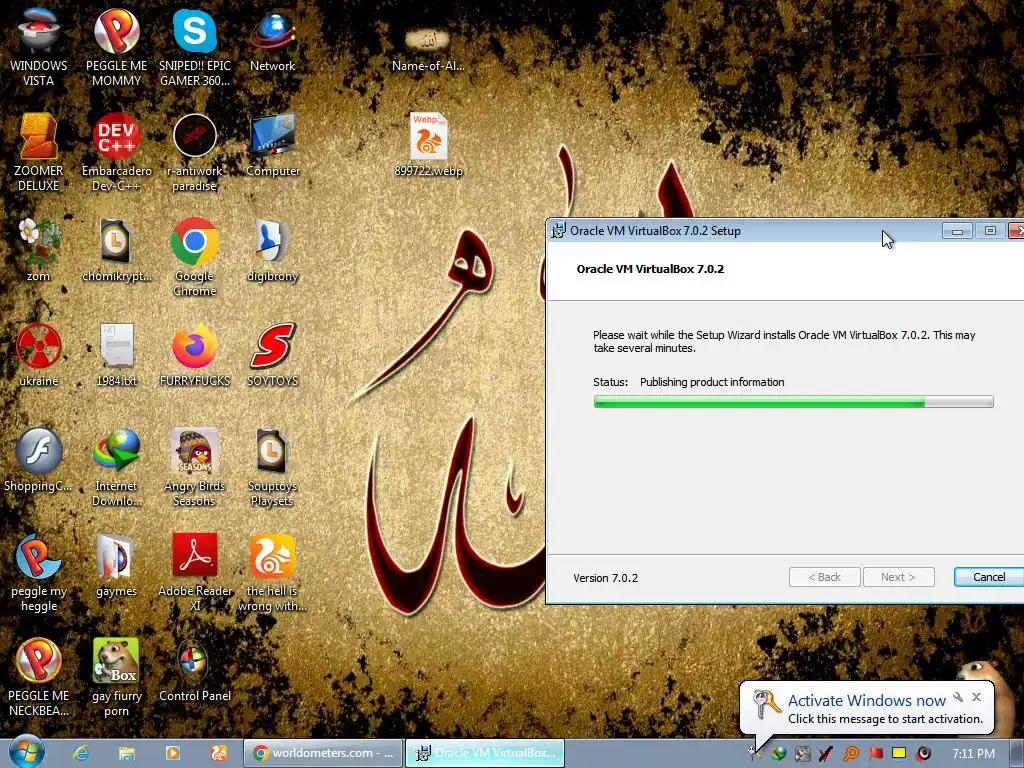Open the PEGGLE ME NECKBEA... desktop icon
The height and width of the screenshot is (768, 1024).
tap(39, 678)
